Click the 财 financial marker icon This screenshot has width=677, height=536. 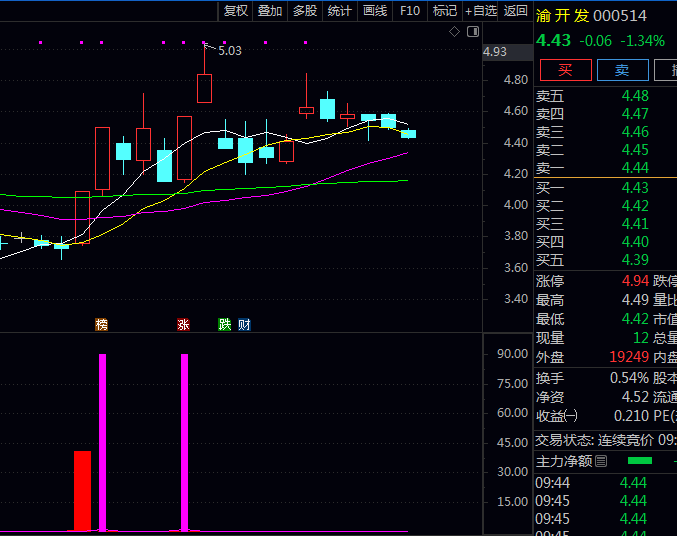pos(244,325)
